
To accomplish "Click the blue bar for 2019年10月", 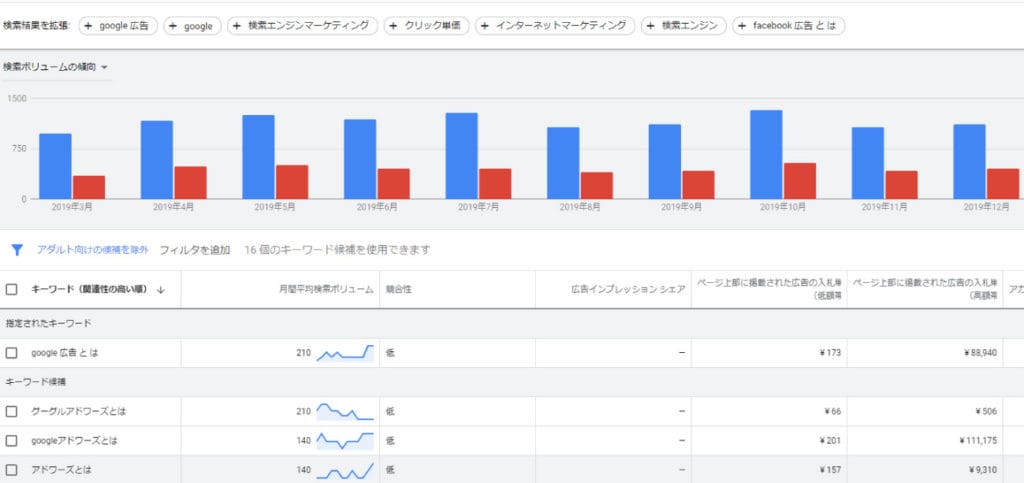I will click(x=766, y=154).
